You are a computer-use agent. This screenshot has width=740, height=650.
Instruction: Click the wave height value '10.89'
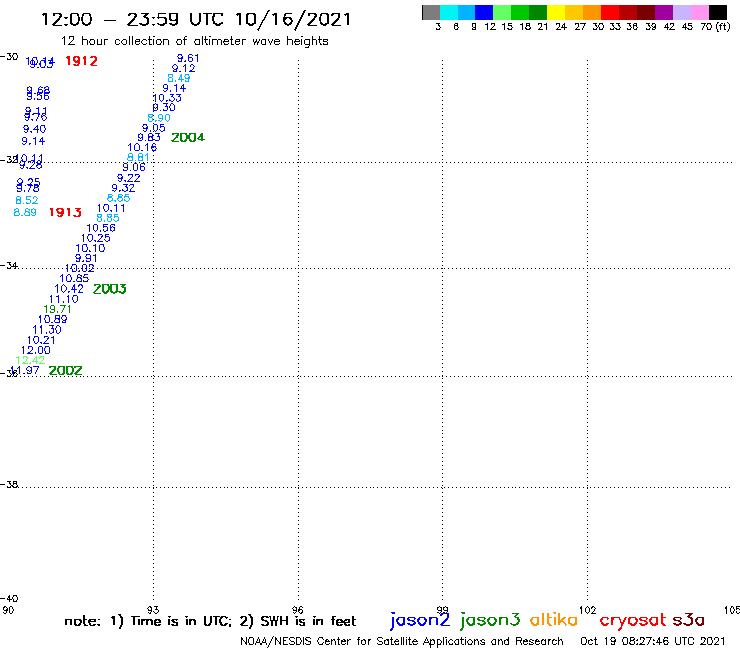52,319
